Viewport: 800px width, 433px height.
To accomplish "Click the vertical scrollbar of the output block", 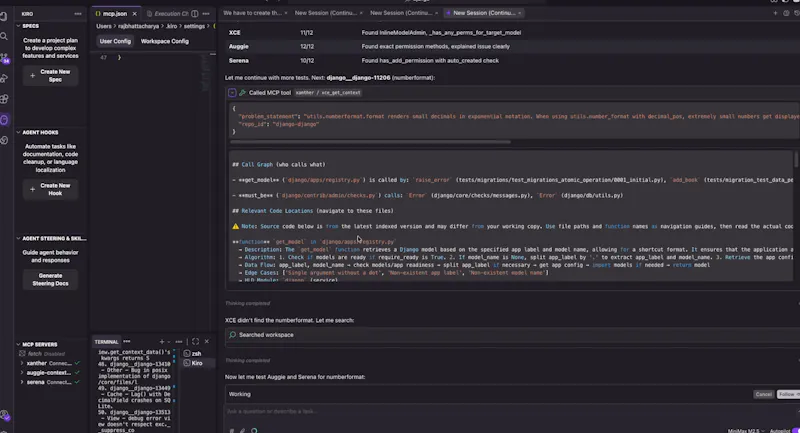I will pyautogui.click(x=795, y=160).
